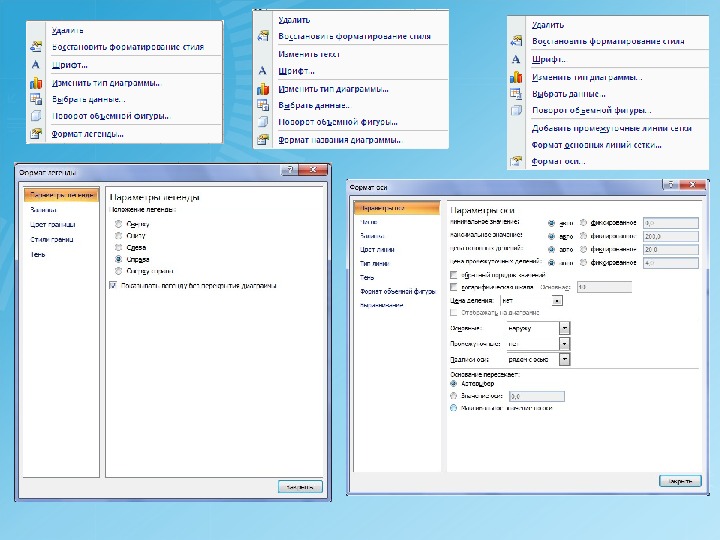This screenshot has height=540, width=720.
Task: Open Промежуточные tick marks dropdown
Action: tap(565, 344)
